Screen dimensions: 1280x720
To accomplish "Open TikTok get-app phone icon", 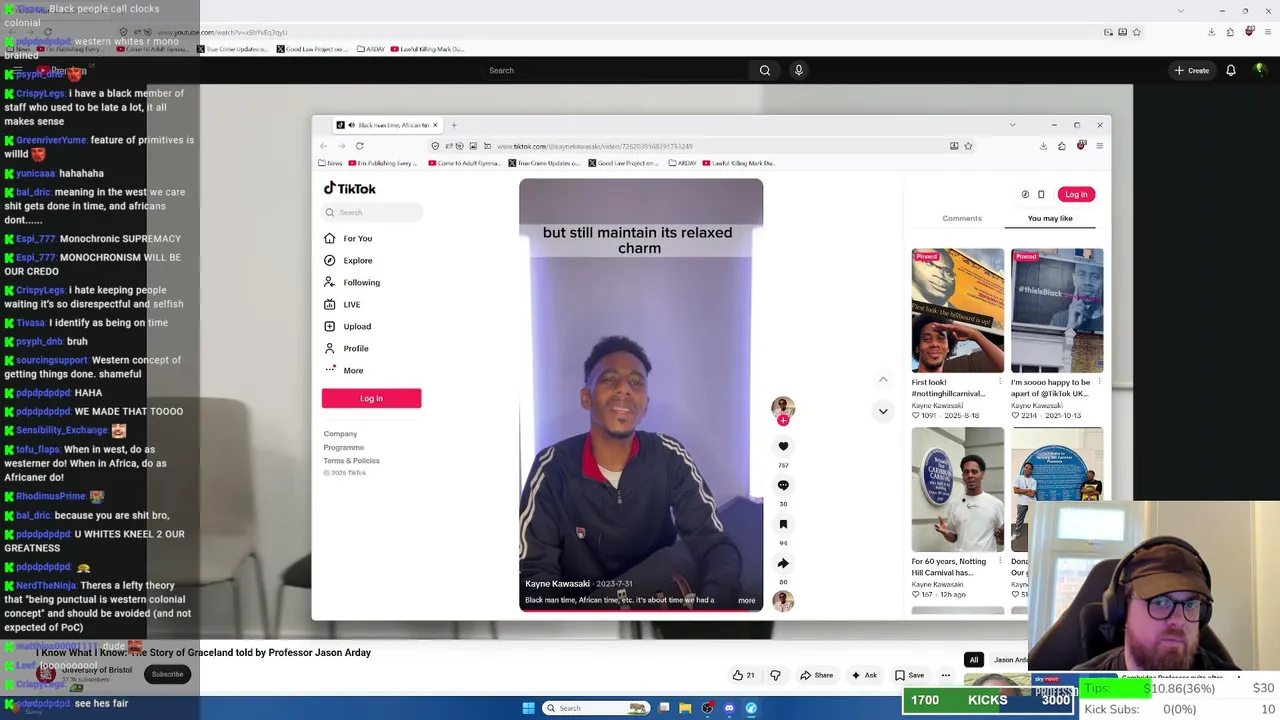I will [1041, 194].
